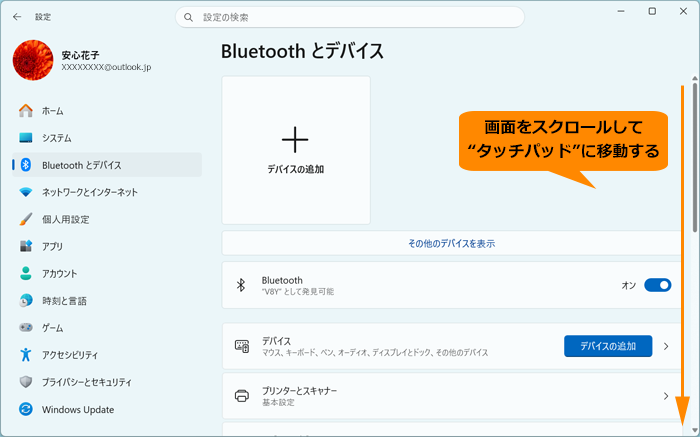Click the keyboard icon in the デバイス row
Image resolution: width=700 pixels, height=437 pixels.
(x=242, y=346)
